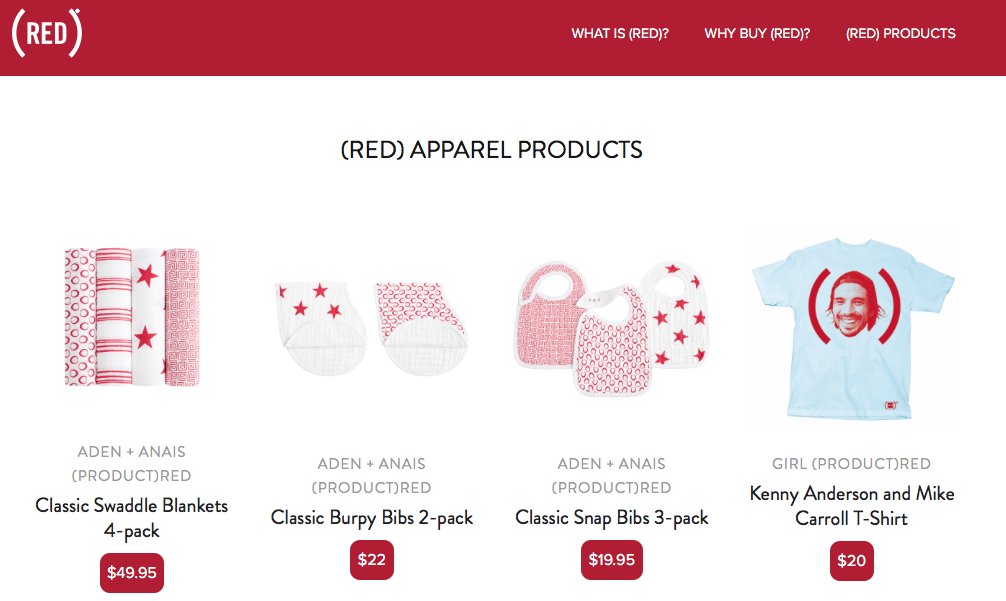Viewport: 1006px width, 601px height.
Task: Click ADEN + ANAIS label above Burpy Bibs
Action: tap(371, 464)
